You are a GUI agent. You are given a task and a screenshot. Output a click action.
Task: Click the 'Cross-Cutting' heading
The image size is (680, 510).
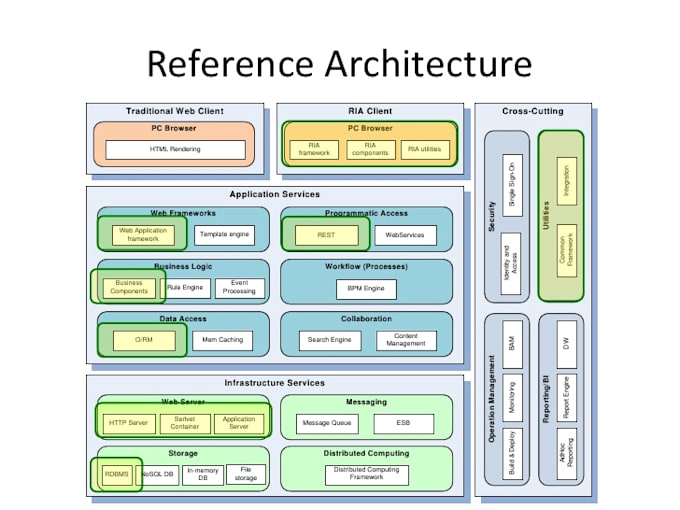[x=533, y=111]
